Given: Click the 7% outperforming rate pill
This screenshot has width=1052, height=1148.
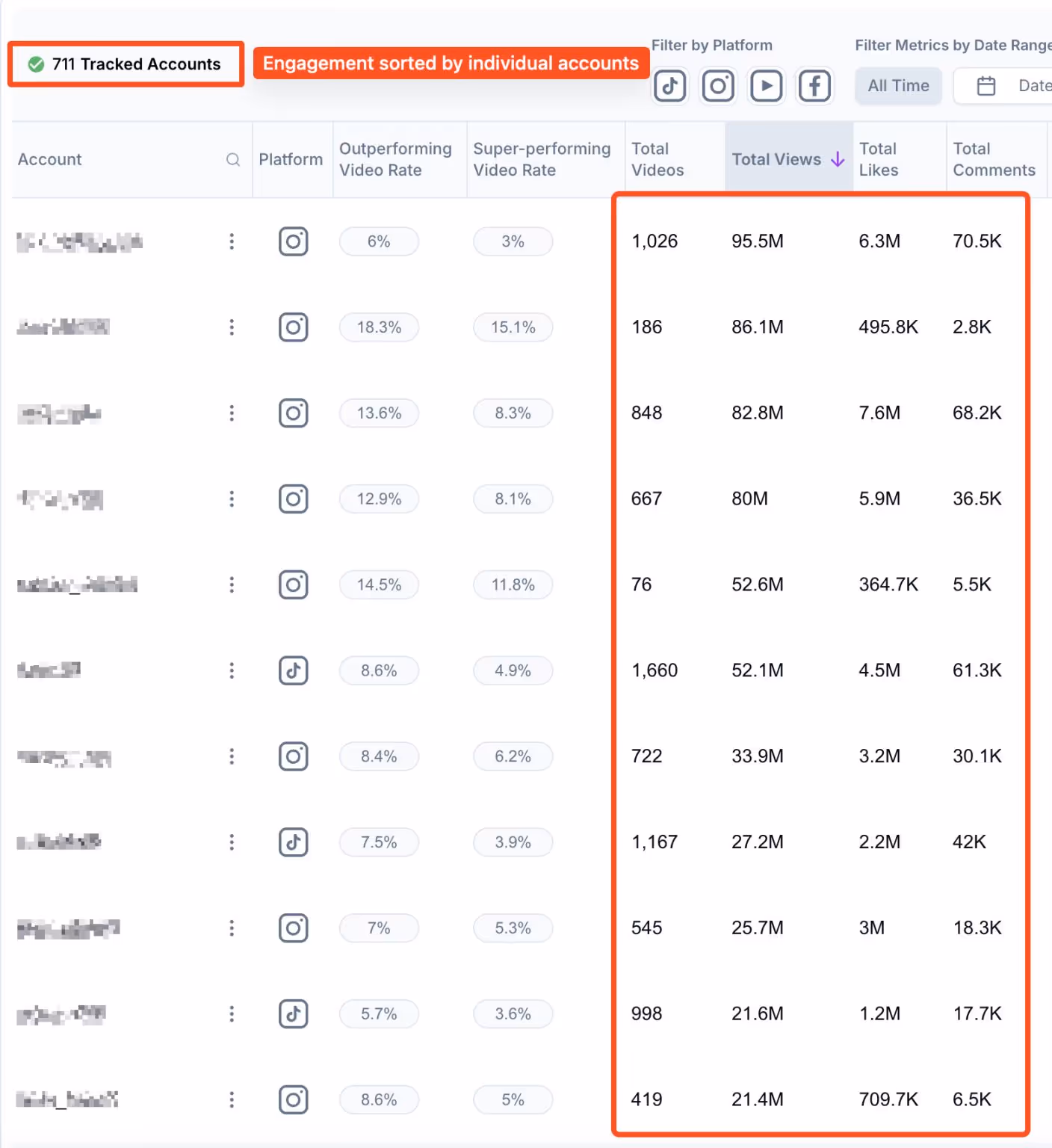Looking at the screenshot, I should tap(379, 928).
